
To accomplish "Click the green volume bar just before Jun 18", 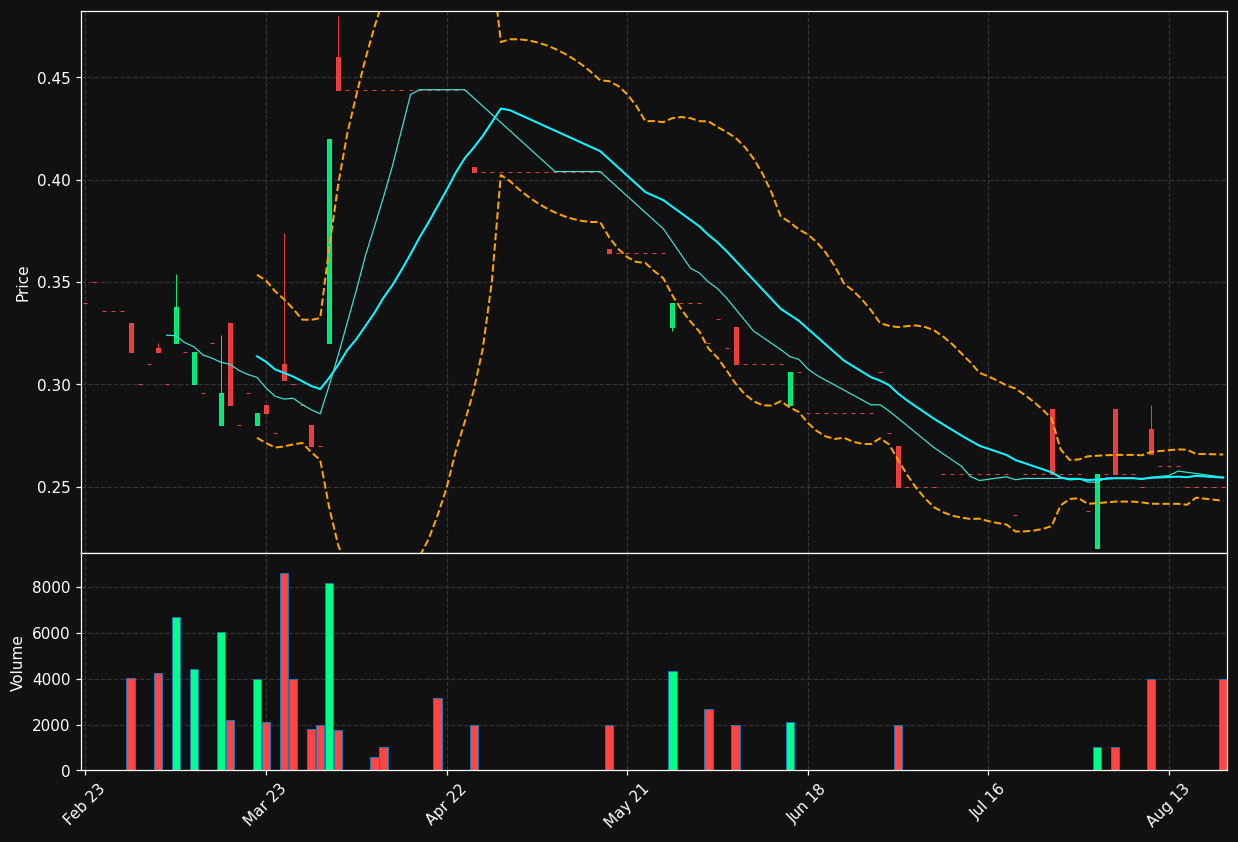I will click(x=790, y=746).
